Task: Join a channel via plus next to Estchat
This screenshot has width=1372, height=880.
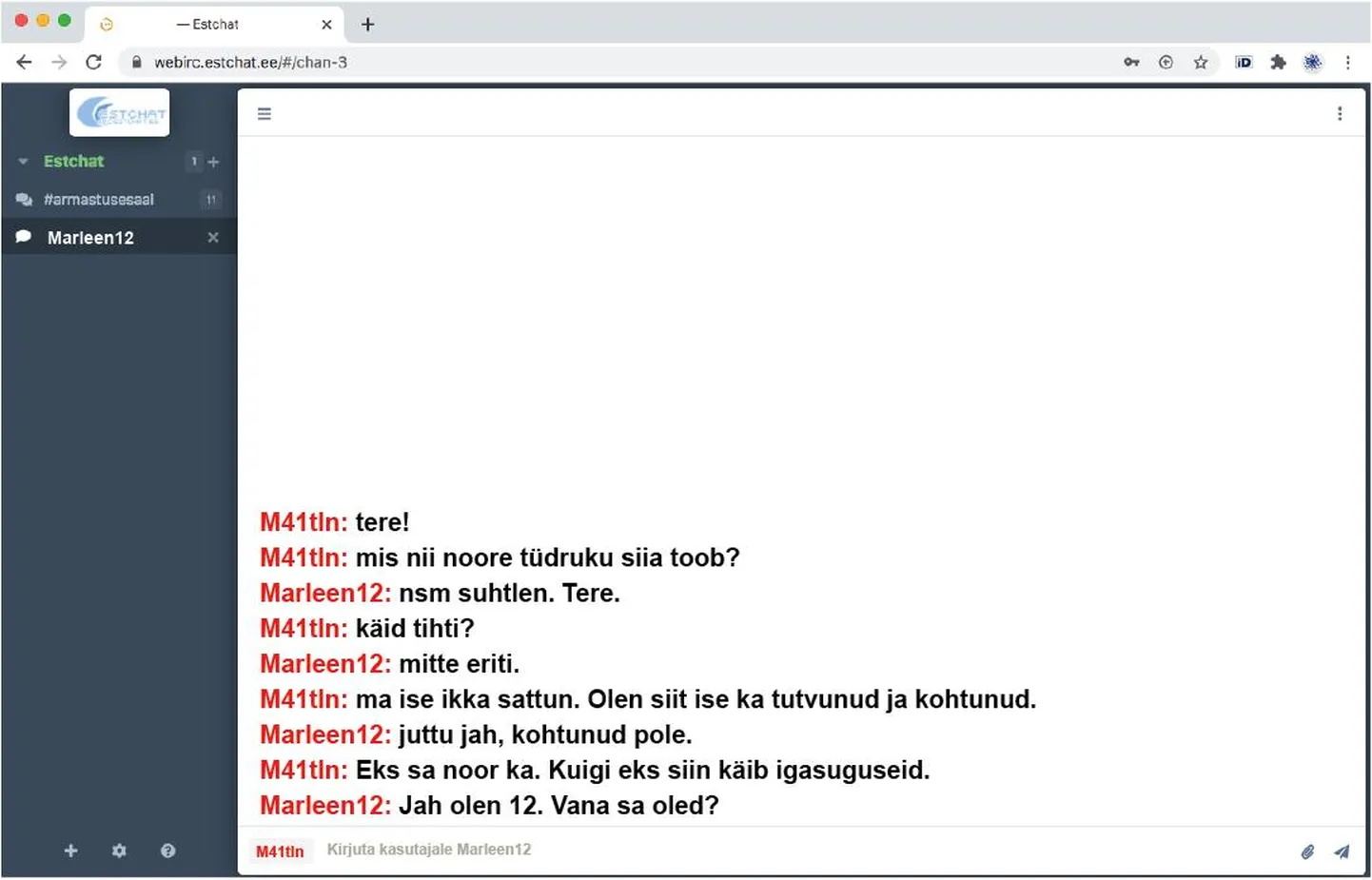Action: coord(213,162)
